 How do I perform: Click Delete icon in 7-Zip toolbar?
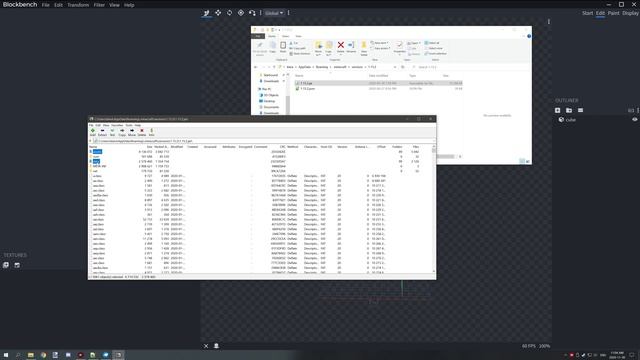pos(142,132)
